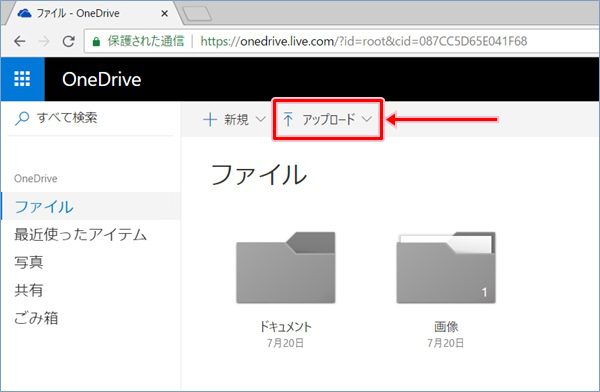The image size is (600, 392).
Task: Click the onedrive.live.com address bar URL
Action: pos(364,41)
